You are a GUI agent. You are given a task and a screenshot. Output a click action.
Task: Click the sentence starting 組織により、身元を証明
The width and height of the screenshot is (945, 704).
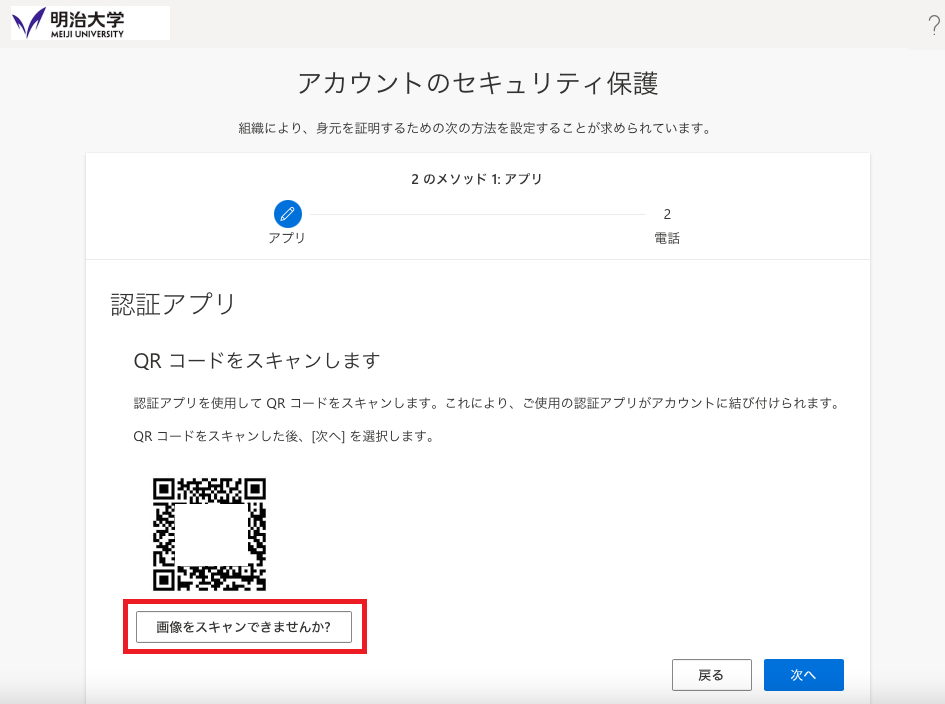point(476,128)
